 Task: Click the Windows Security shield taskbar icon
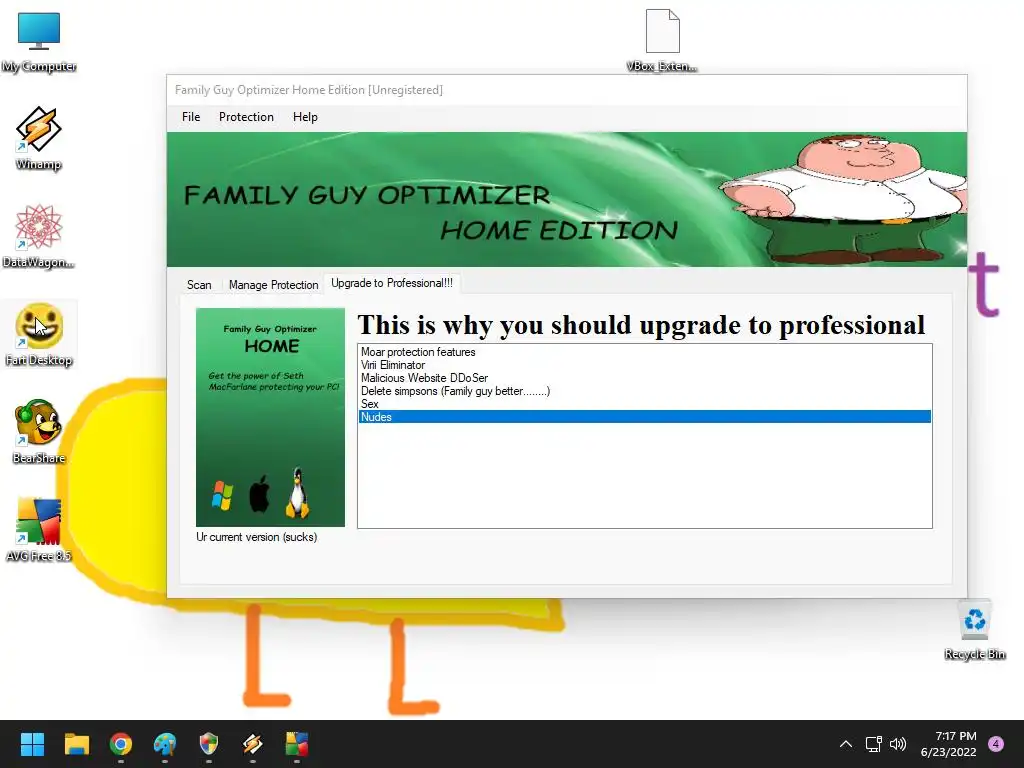coord(208,744)
